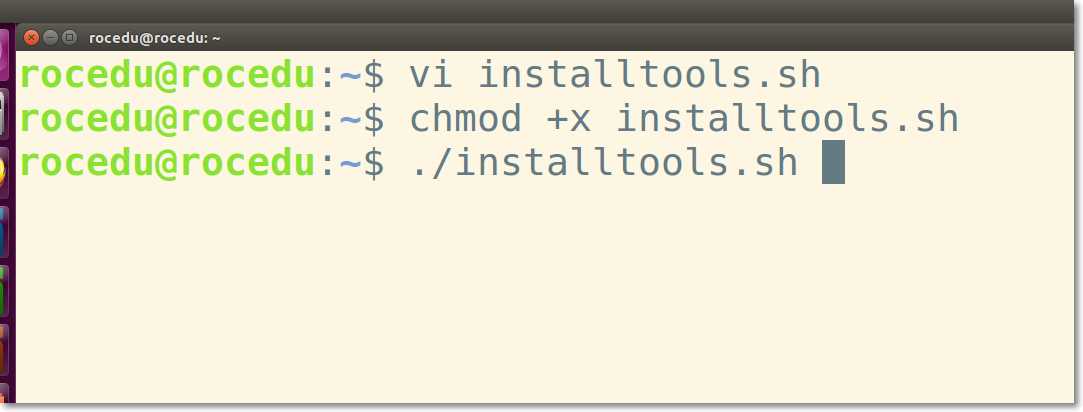Maximize the terminal window
Screen dimensions: 1083x412
coord(70,37)
